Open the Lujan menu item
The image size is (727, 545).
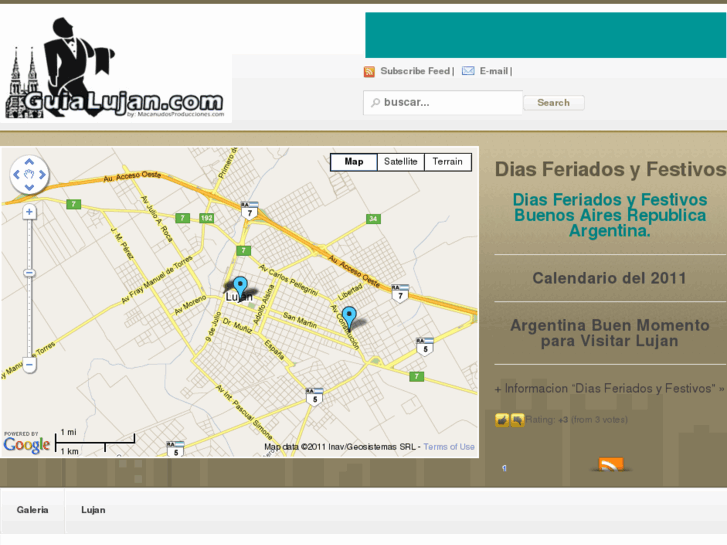tap(93, 510)
